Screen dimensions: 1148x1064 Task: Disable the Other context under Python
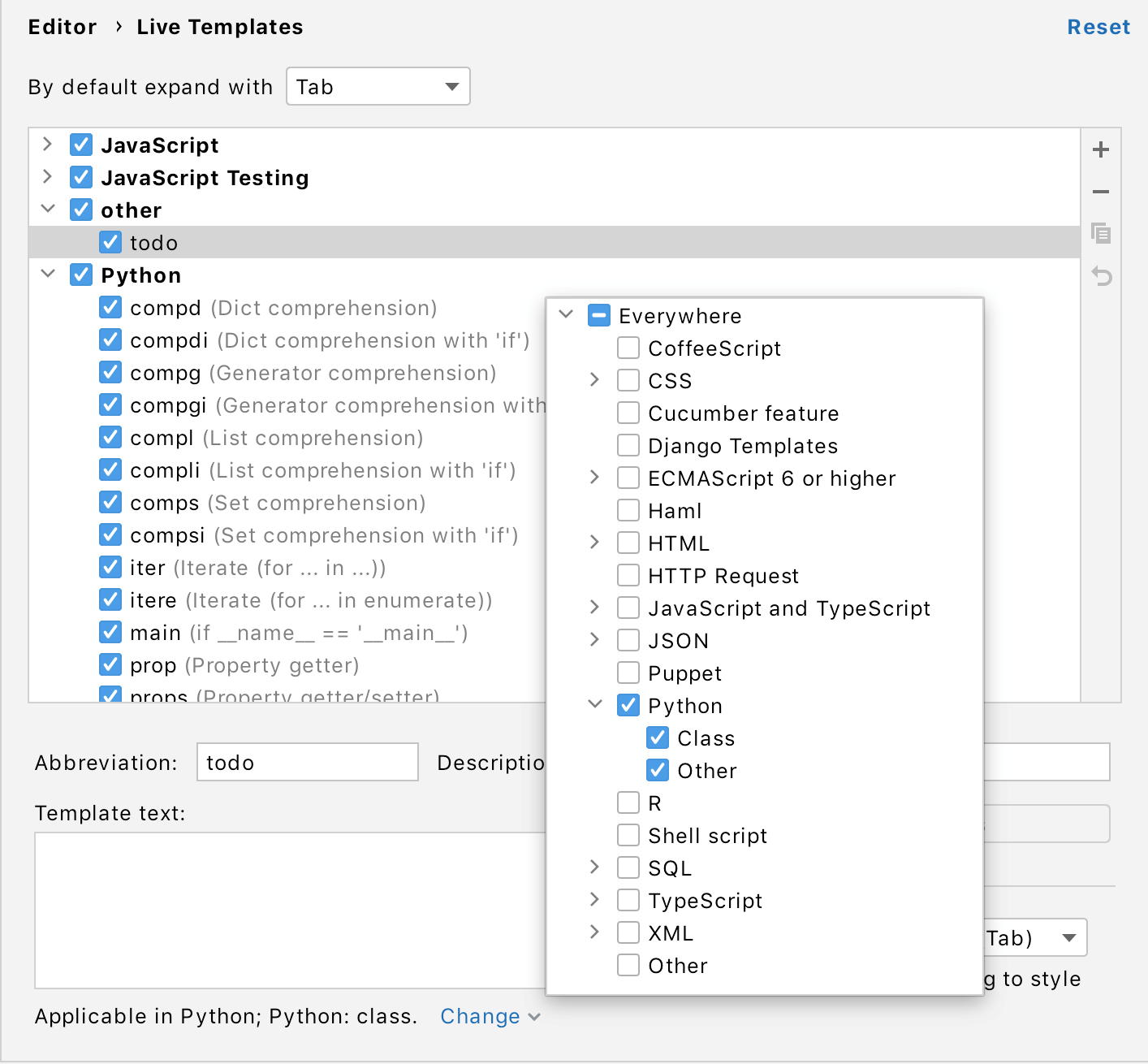click(658, 770)
